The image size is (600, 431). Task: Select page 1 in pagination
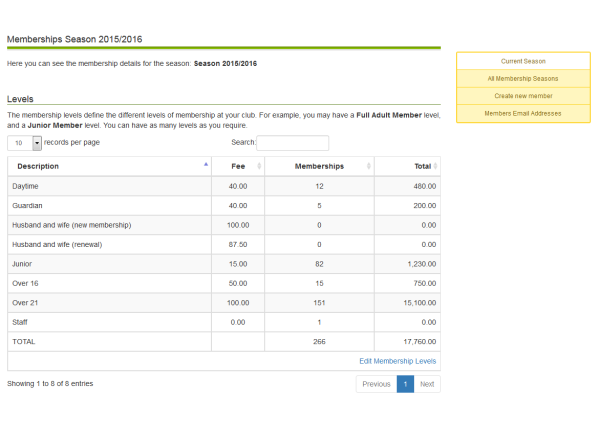point(405,384)
